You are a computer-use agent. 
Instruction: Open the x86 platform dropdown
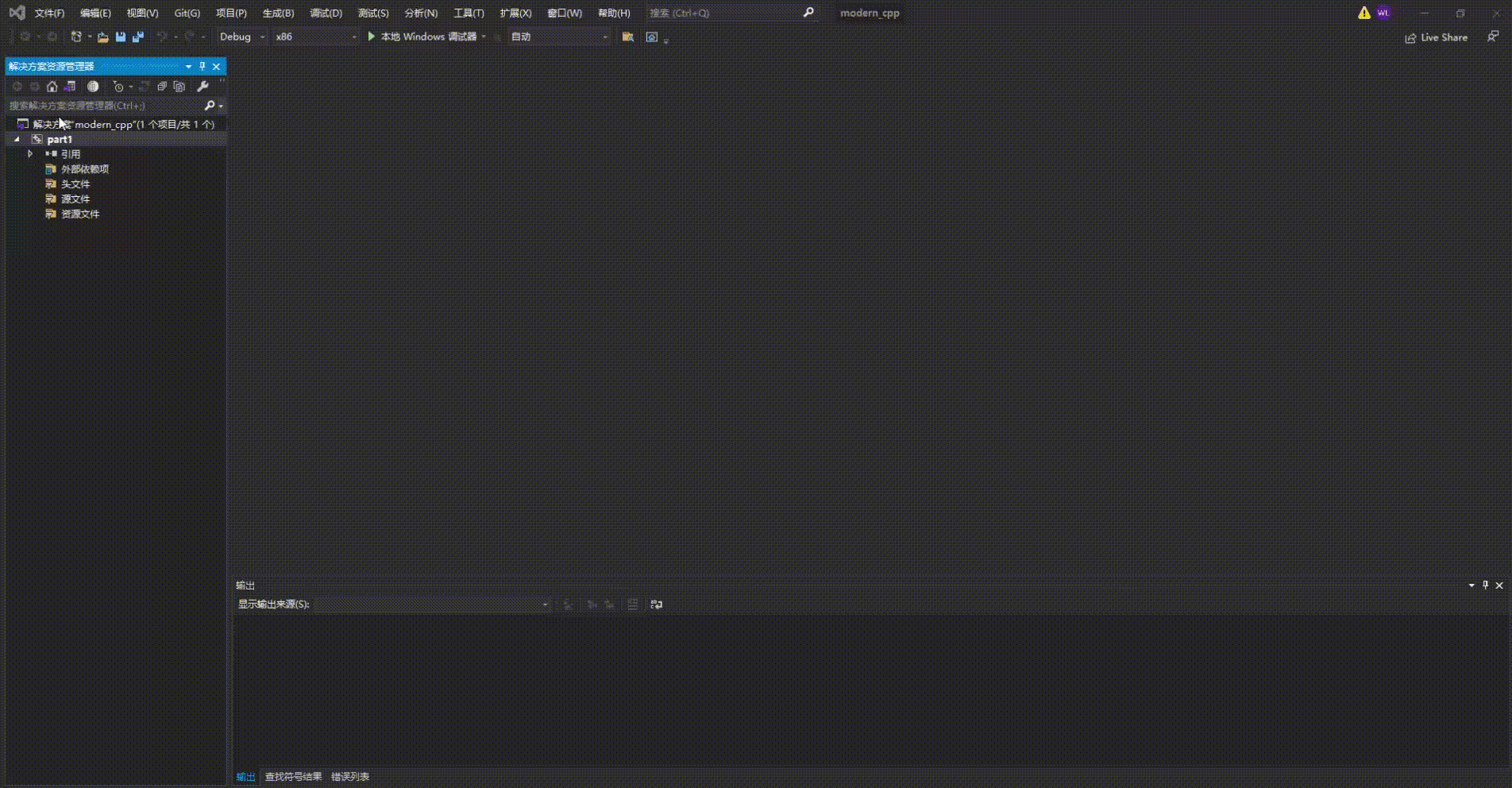tap(315, 37)
